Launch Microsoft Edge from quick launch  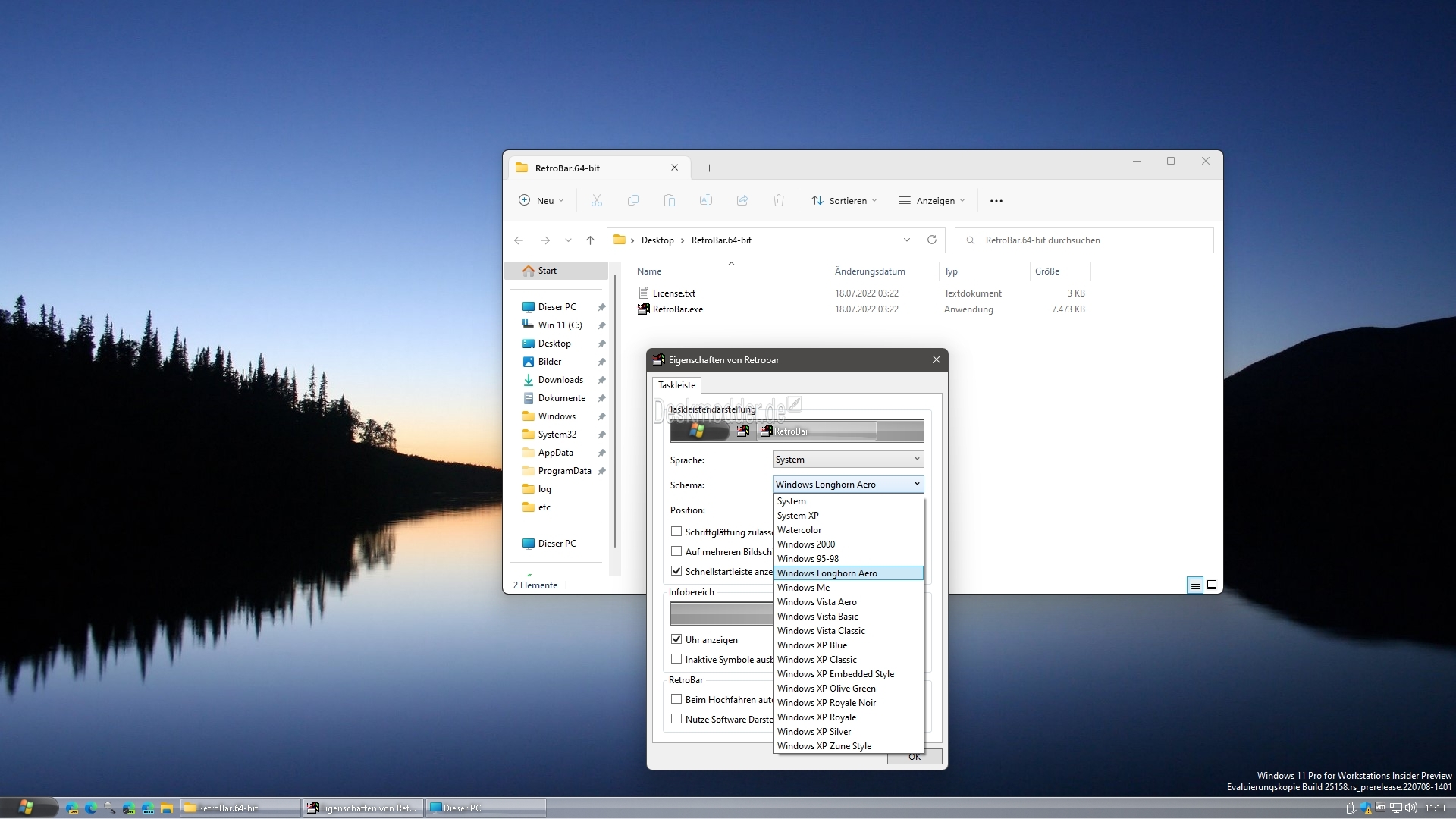click(x=91, y=808)
